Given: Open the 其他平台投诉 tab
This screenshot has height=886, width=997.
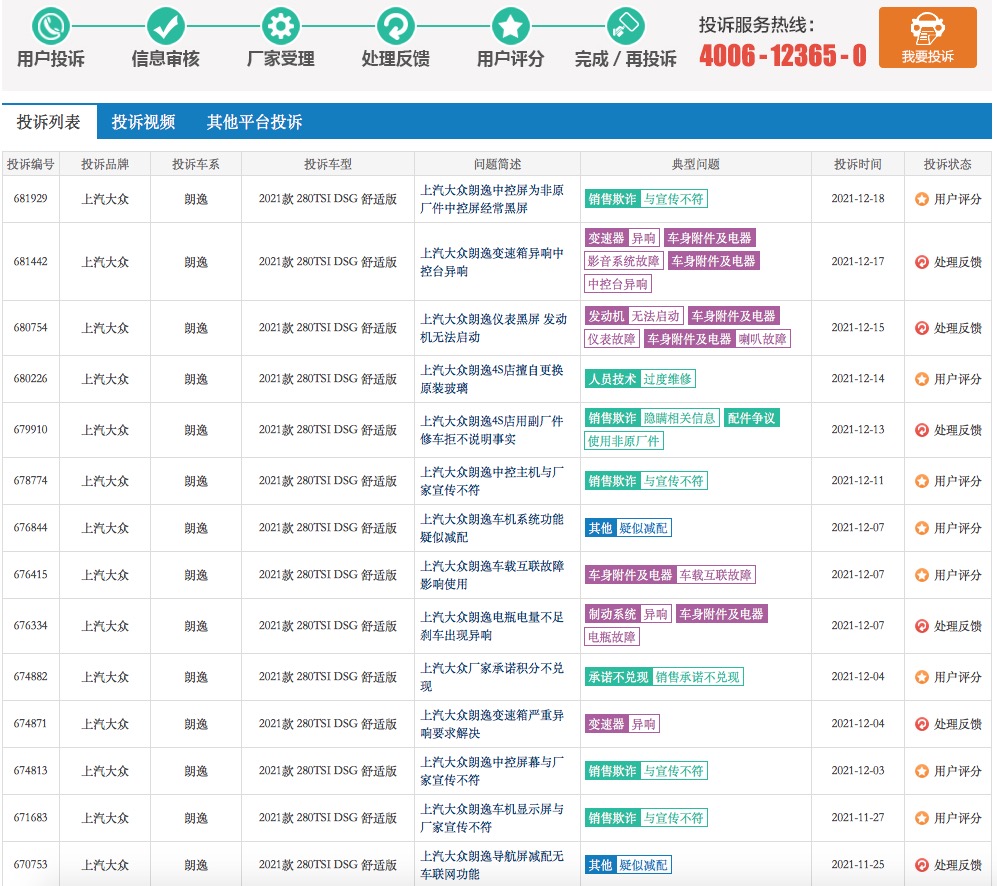Looking at the screenshot, I should [x=254, y=122].
